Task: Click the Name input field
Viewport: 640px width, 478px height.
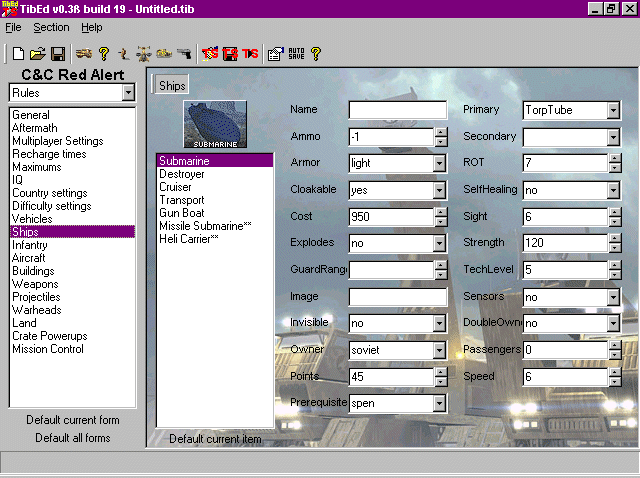Action: click(x=398, y=110)
